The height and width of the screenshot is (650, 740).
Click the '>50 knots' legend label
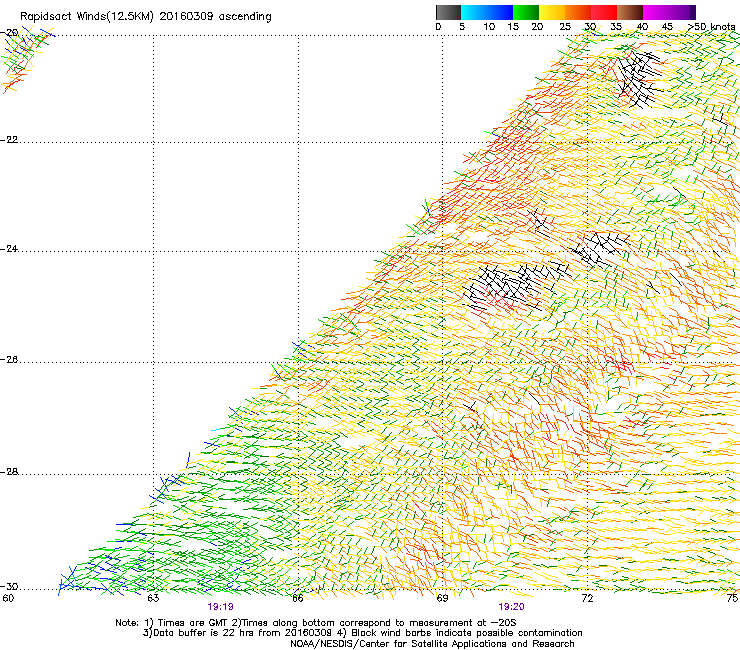[711, 27]
